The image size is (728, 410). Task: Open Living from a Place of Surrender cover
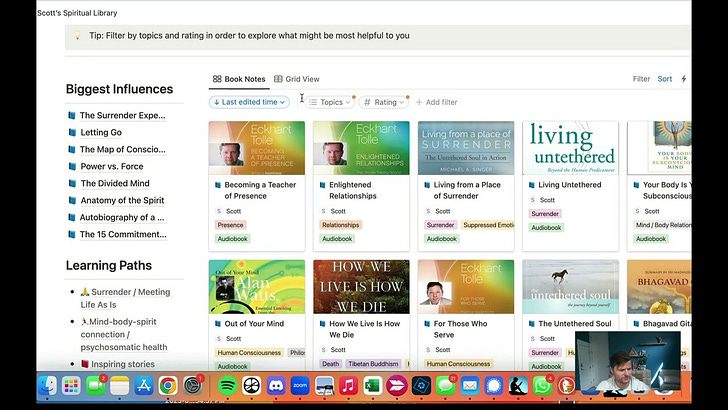(x=466, y=148)
